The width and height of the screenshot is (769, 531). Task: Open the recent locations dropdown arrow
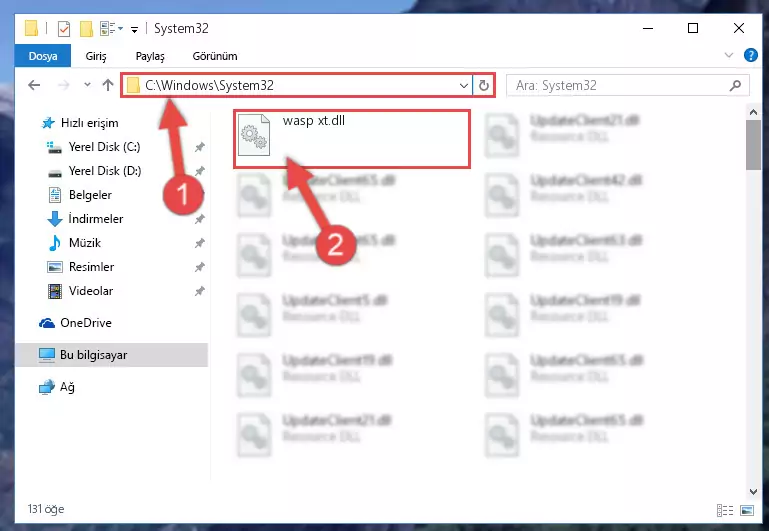[x=87, y=85]
